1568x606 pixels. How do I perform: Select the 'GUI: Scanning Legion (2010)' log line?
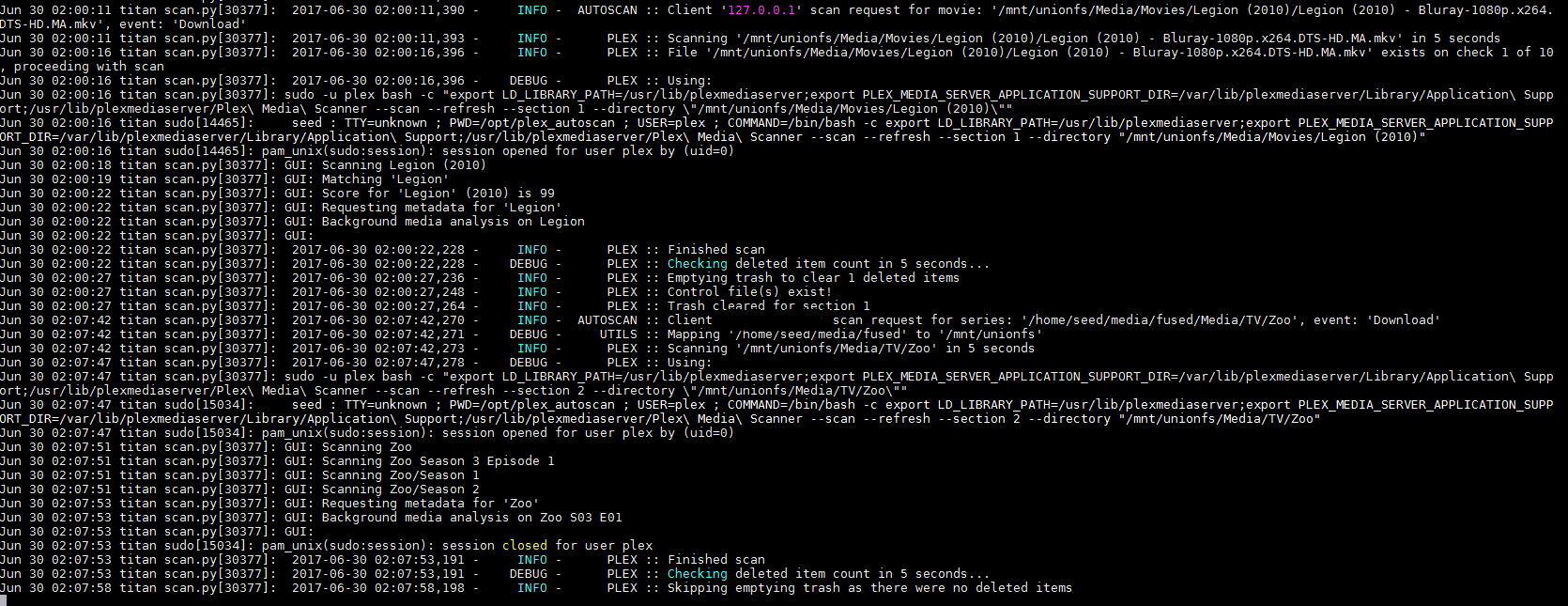(x=385, y=165)
